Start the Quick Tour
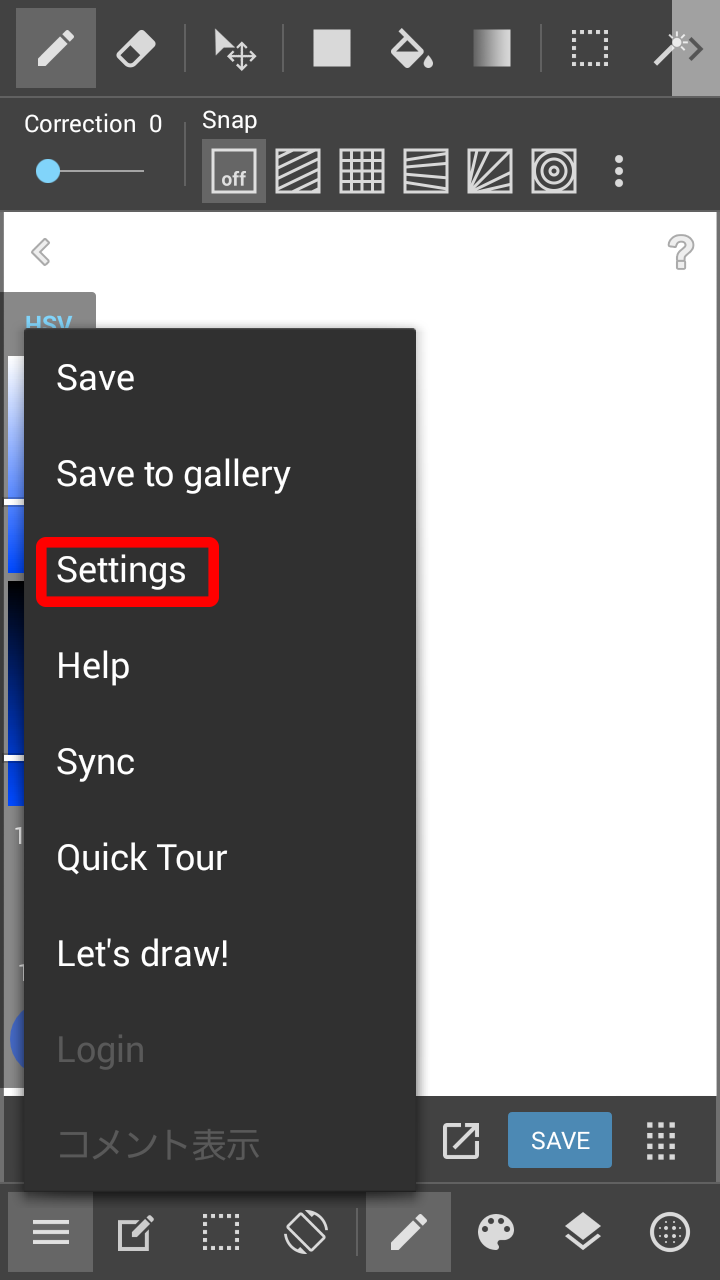This screenshot has height=1280, width=720. click(142, 858)
